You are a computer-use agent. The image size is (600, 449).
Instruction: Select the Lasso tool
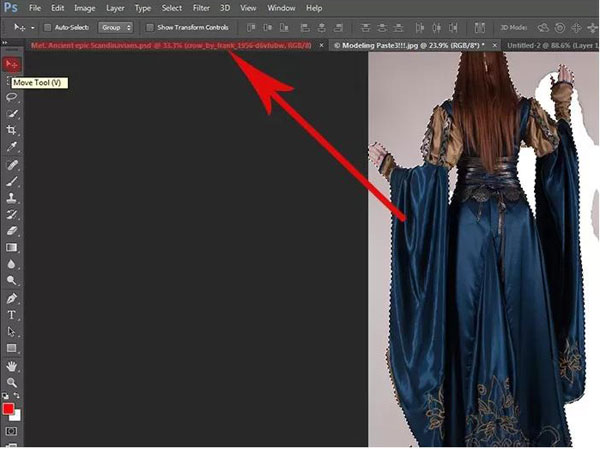11,97
